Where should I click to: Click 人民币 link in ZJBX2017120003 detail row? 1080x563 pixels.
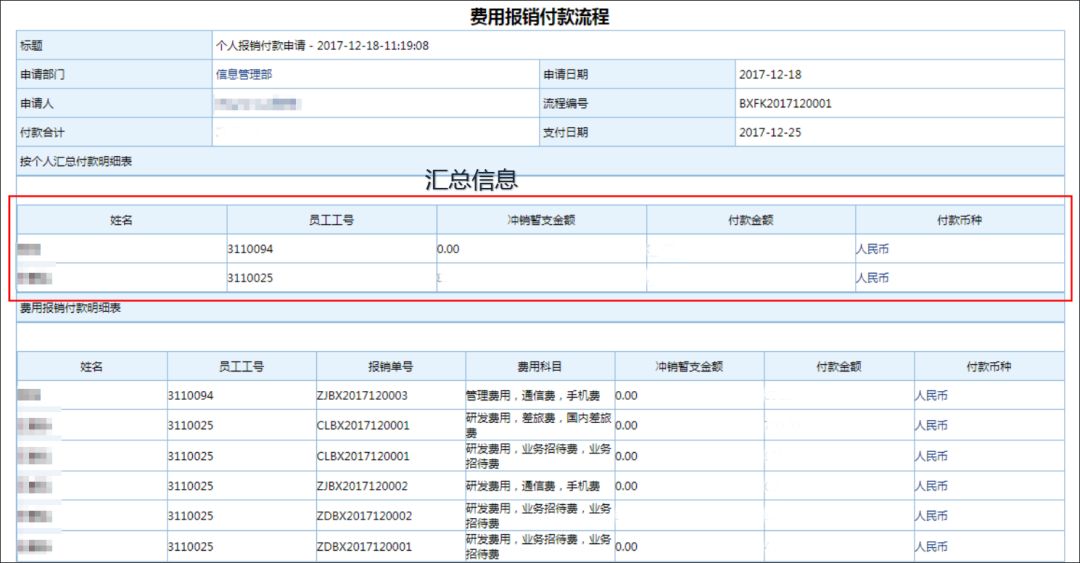[x=931, y=396]
